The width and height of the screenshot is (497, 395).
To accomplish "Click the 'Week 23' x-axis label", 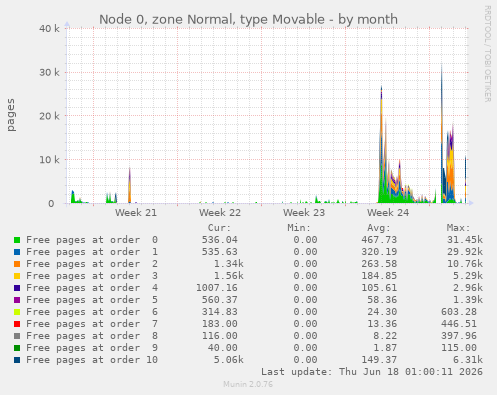I will click(x=304, y=213).
